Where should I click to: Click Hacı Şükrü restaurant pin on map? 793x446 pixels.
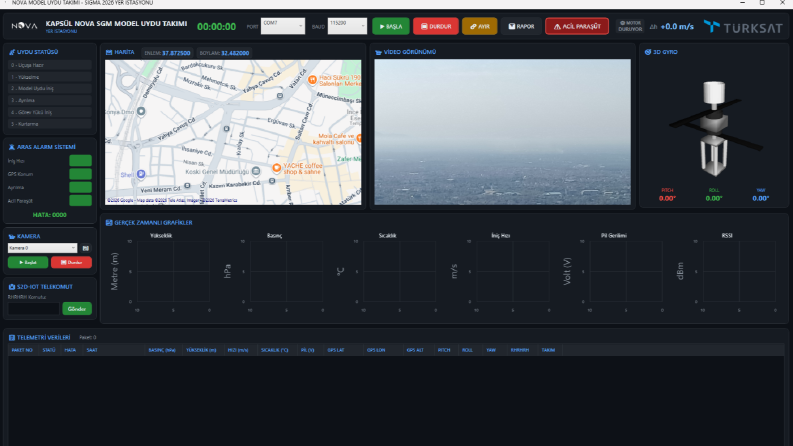pyautogui.click(x=313, y=79)
